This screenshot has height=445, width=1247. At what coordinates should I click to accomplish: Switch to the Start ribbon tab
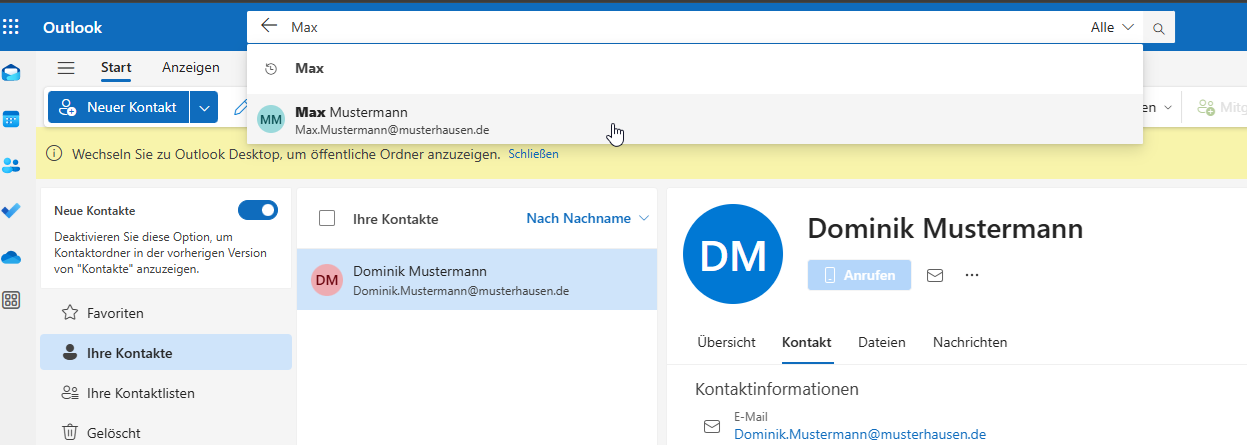tap(116, 68)
